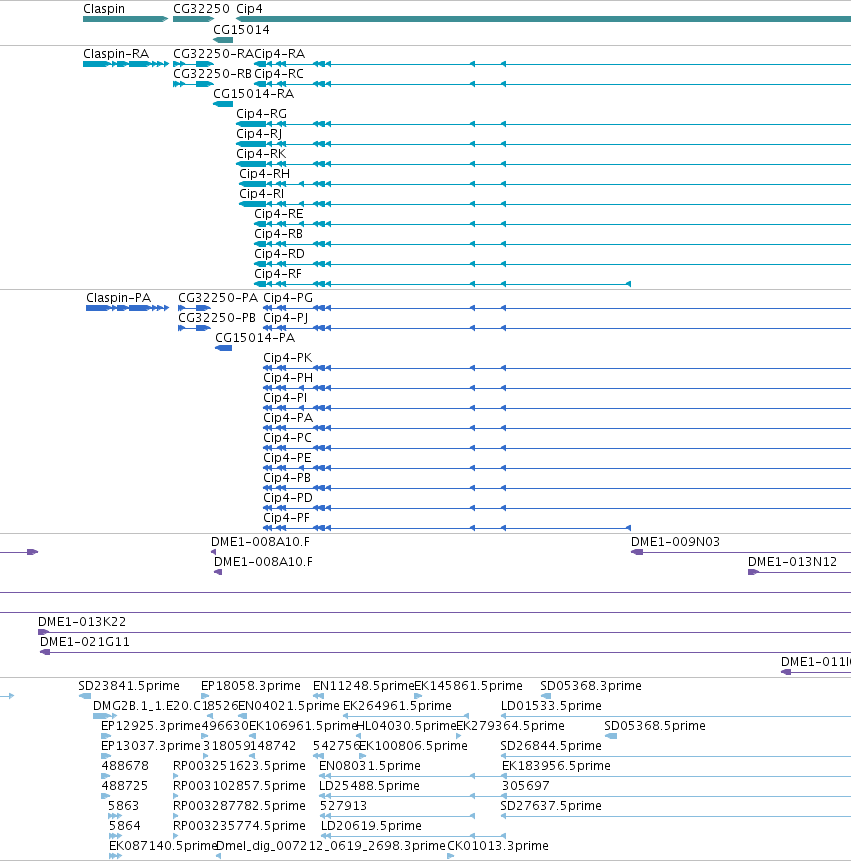Select the SD23841.5prime EST label
Image resolution: width=851 pixels, height=861 pixels.
click(x=129, y=686)
